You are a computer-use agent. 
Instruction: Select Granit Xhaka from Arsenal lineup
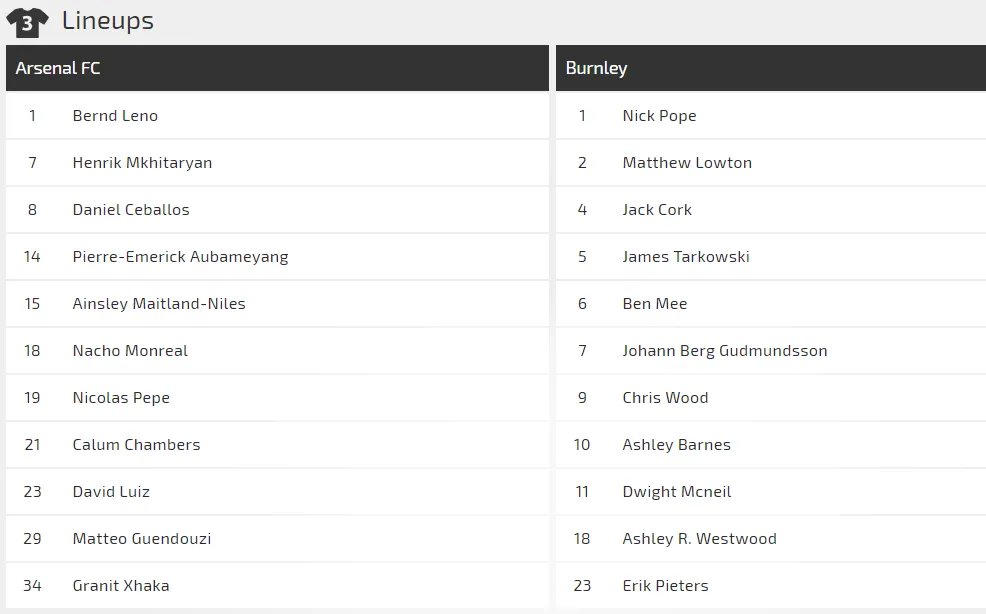click(x=121, y=586)
